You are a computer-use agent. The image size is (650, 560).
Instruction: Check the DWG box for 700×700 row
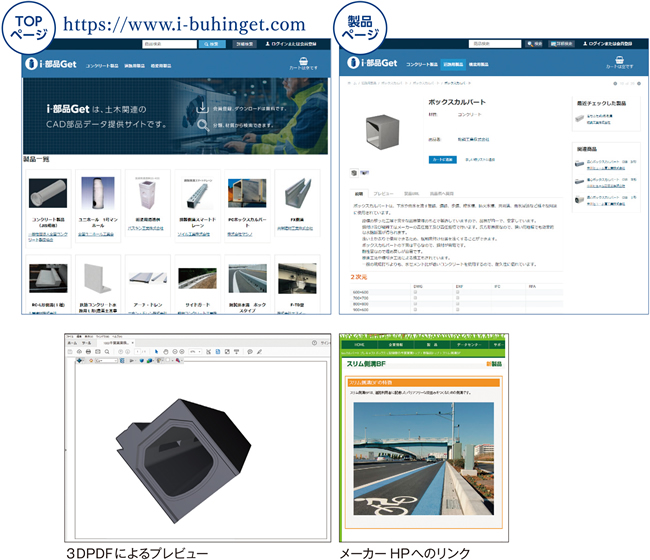tap(415, 298)
